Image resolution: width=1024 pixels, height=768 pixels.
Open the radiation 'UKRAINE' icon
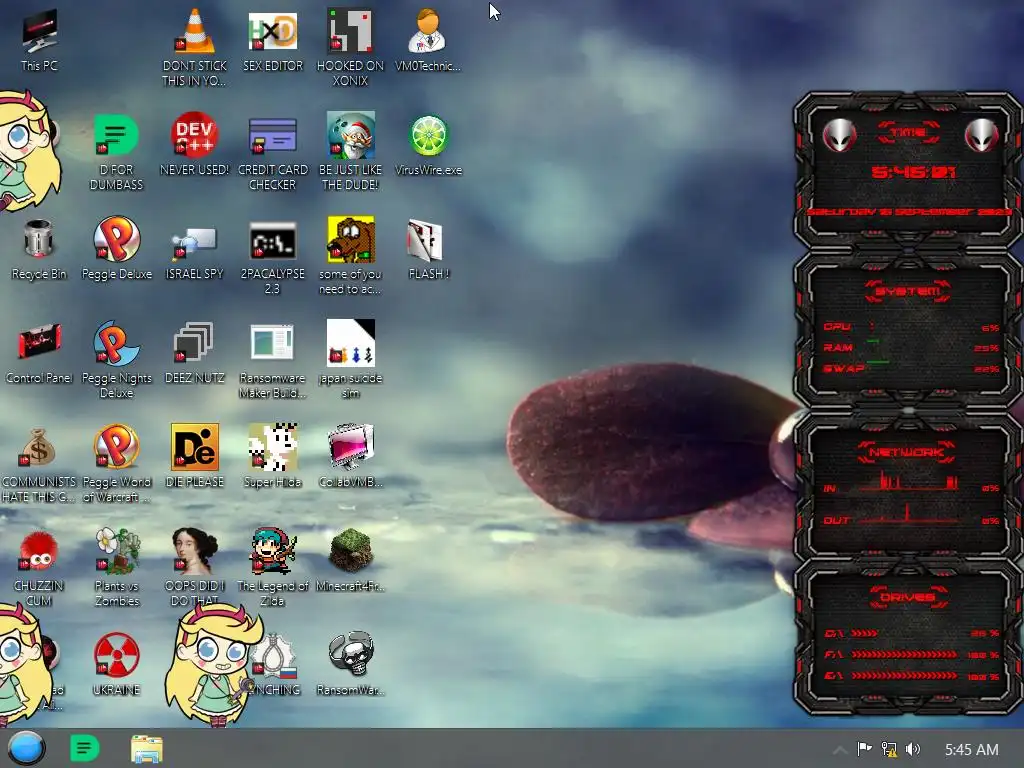pyautogui.click(x=116, y=664)
